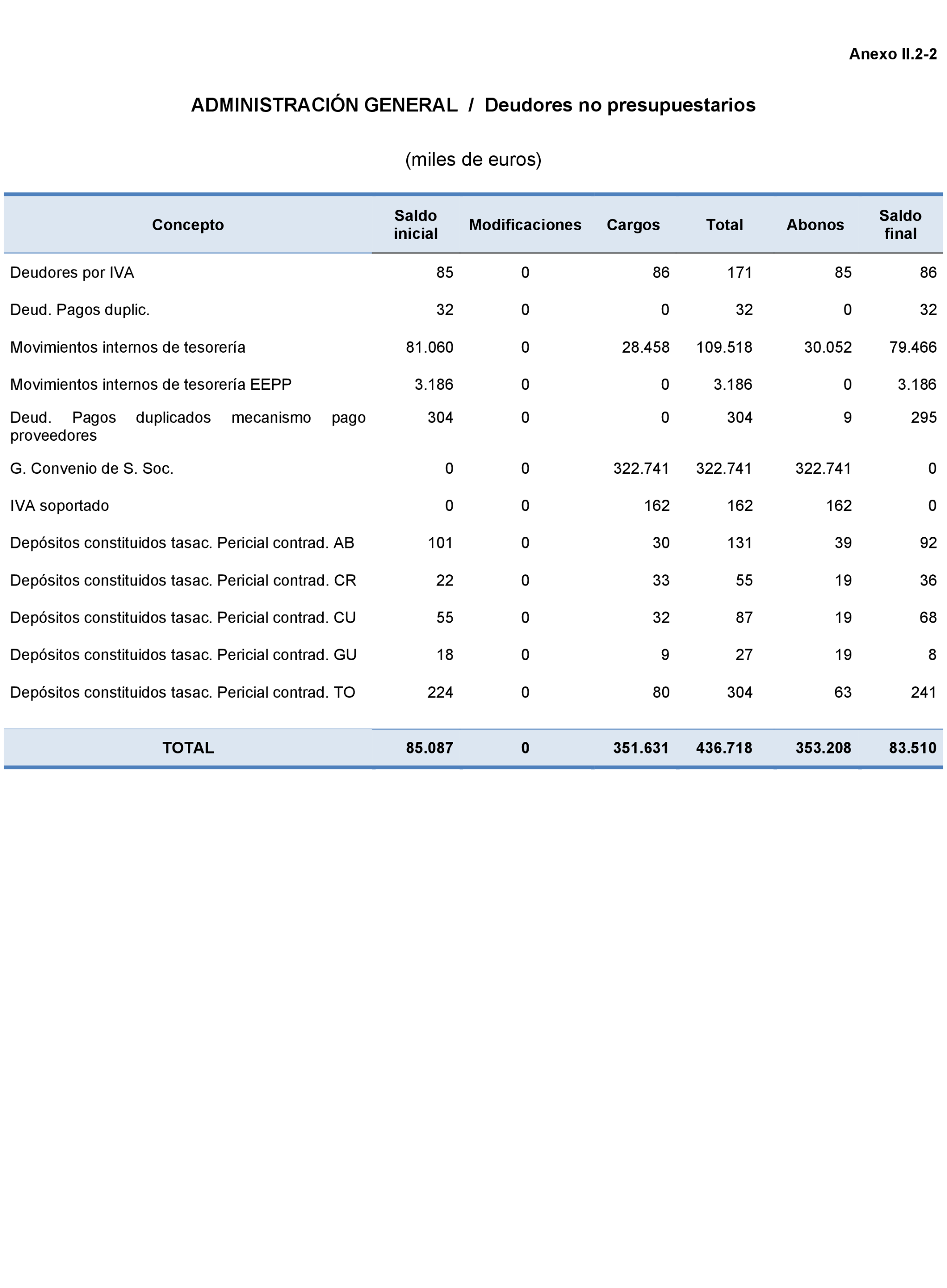The width and height of the screenshot is (947, 1288).
Task: Click the value 30.052 in Abonos
Action: point(828,347)
